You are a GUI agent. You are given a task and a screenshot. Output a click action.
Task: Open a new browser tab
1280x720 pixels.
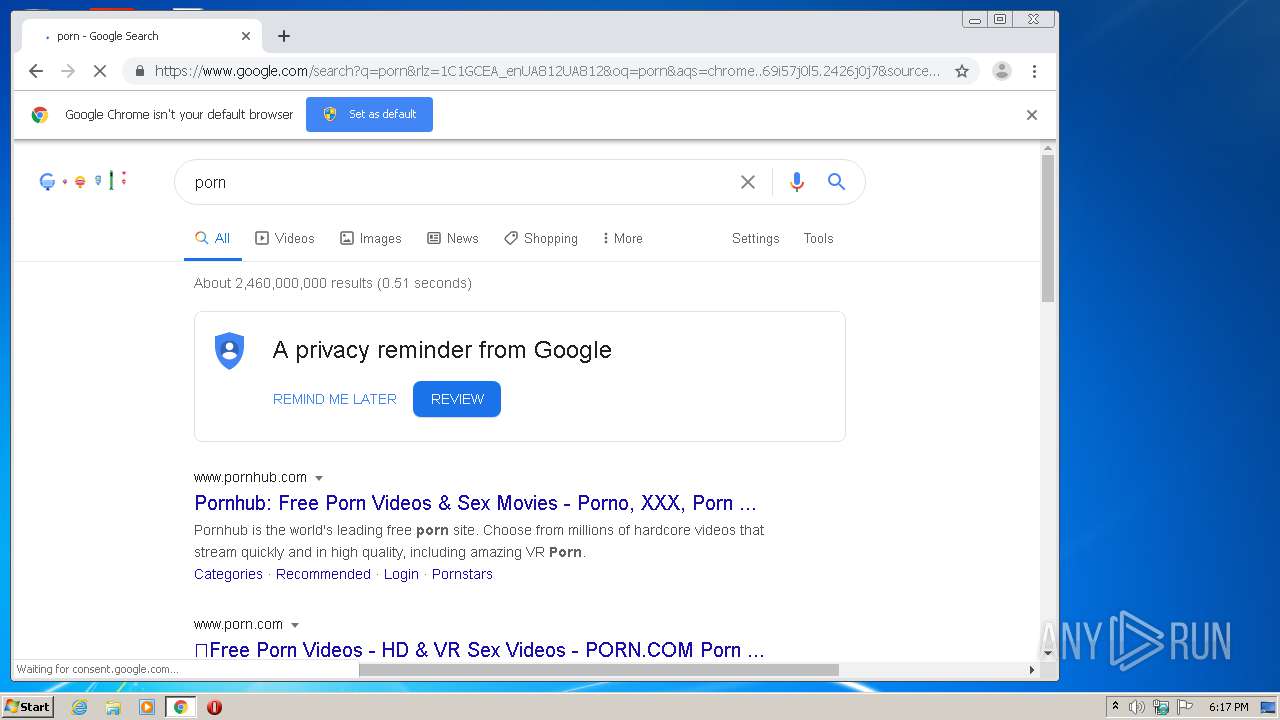coord(284,36)
